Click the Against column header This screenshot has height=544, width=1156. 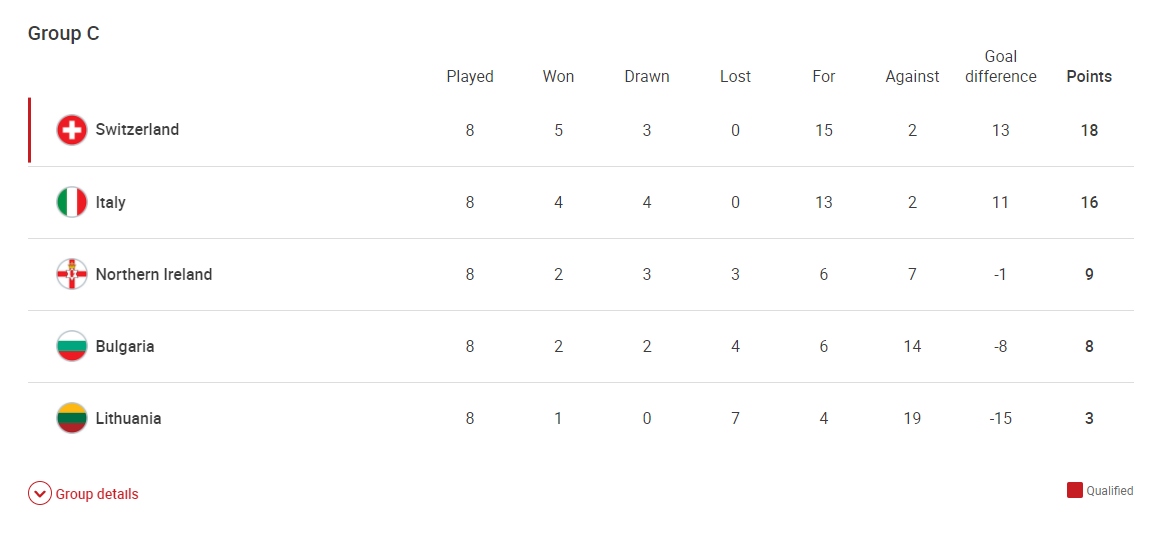(912, 77)
